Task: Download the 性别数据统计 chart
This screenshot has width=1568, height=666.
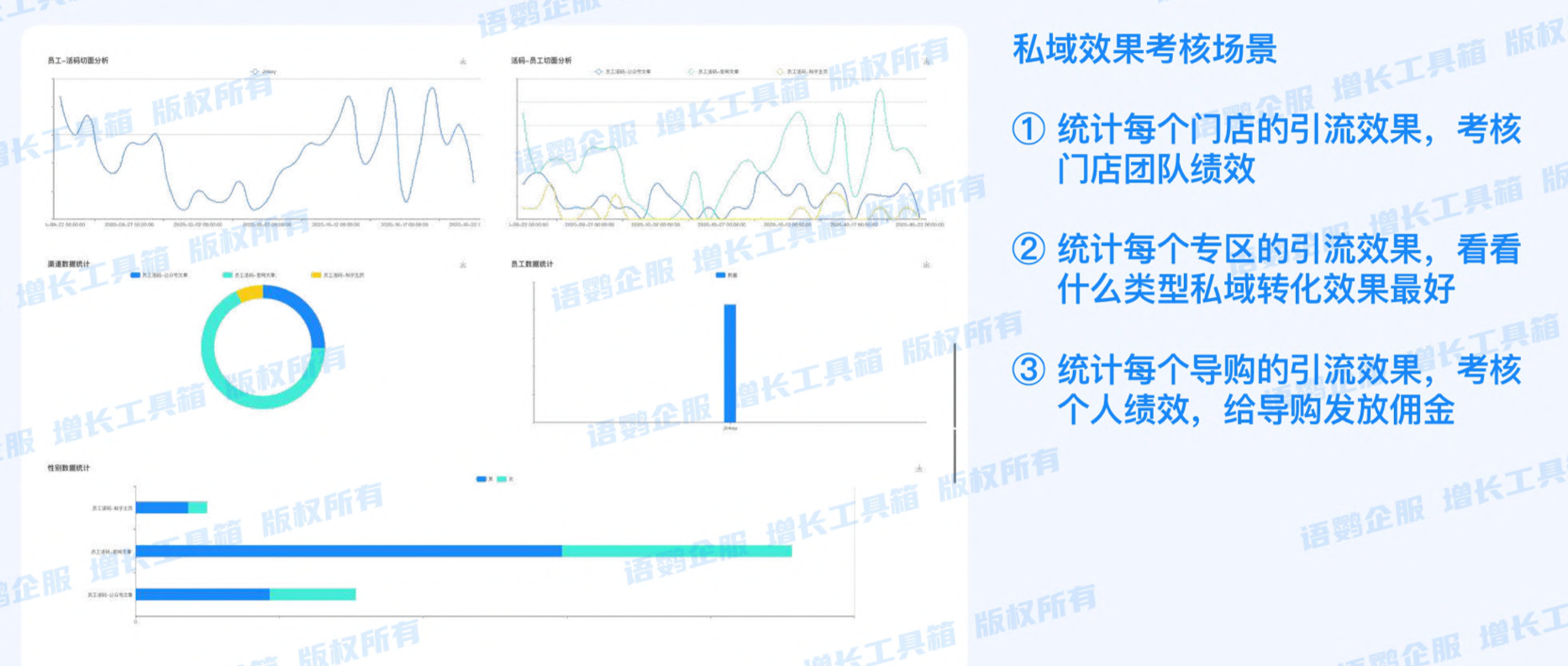Action: tap(918, 468)
